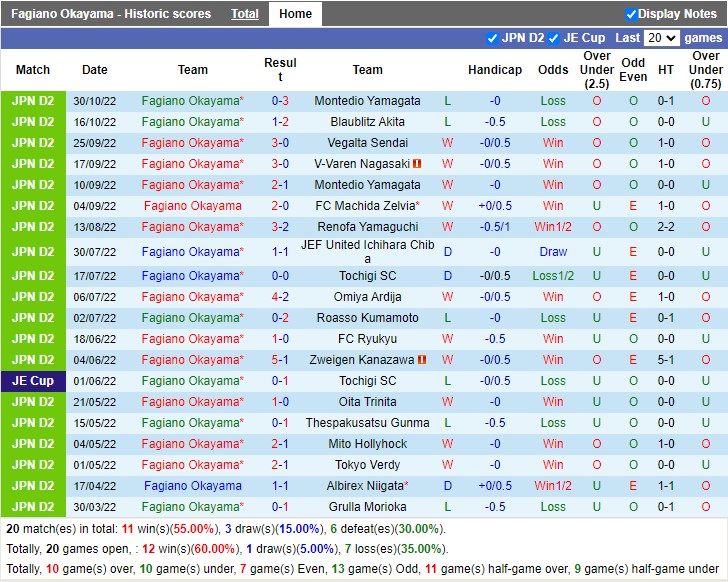This screenshot has width=728, height=582.
Task: Click the Odd Even column header
Action: 633,70
